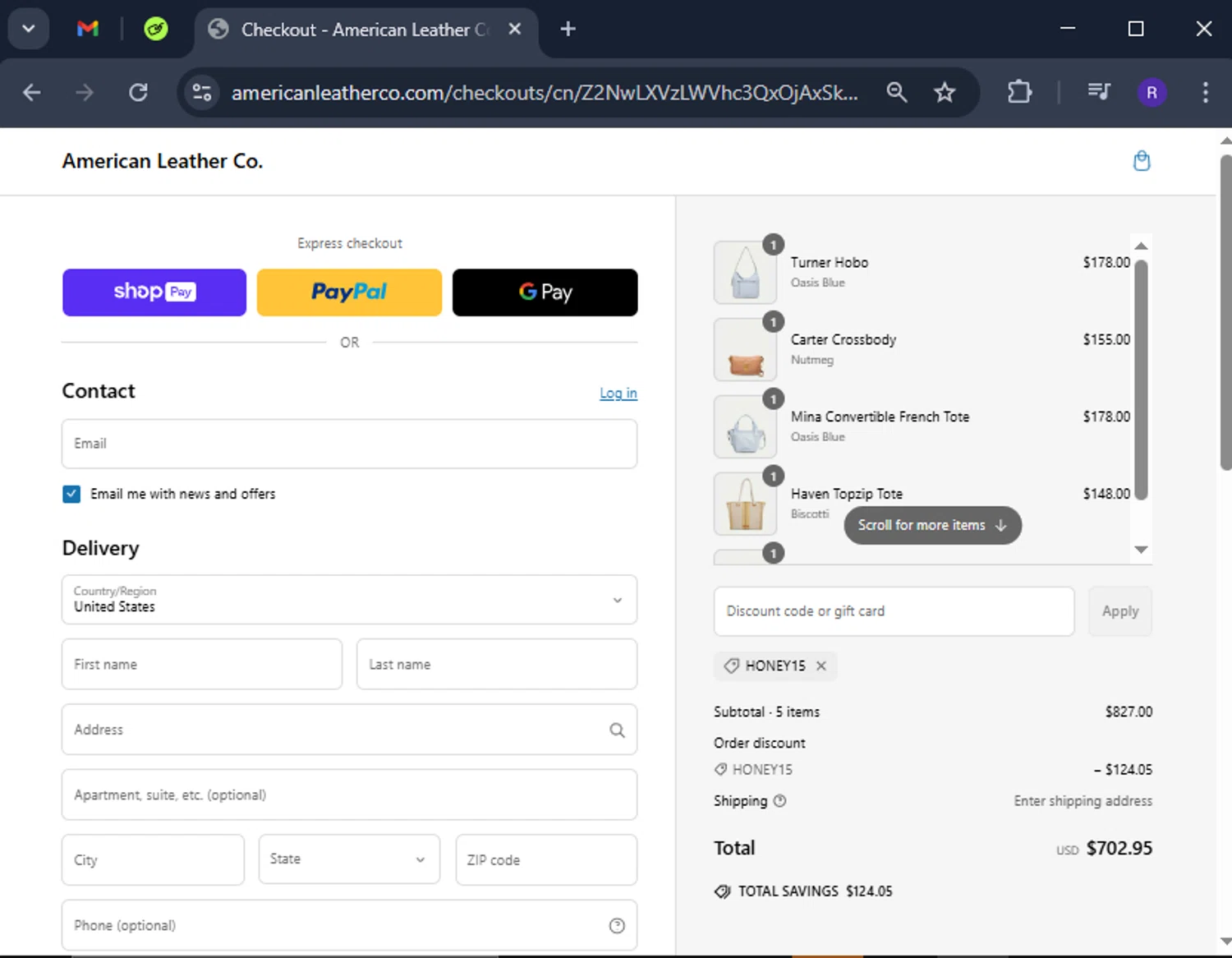This screenshot has width=1232, height=958.
Task: Pay with Shop Pay express checkout
Action: coord(154,292)
